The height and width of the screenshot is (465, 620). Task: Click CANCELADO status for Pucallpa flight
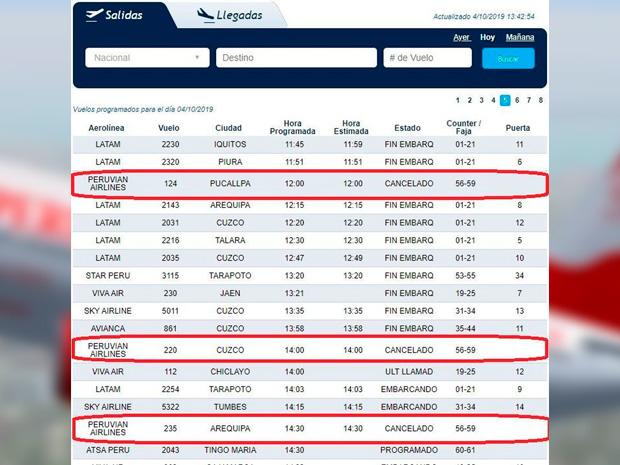[x=409, y=183]
